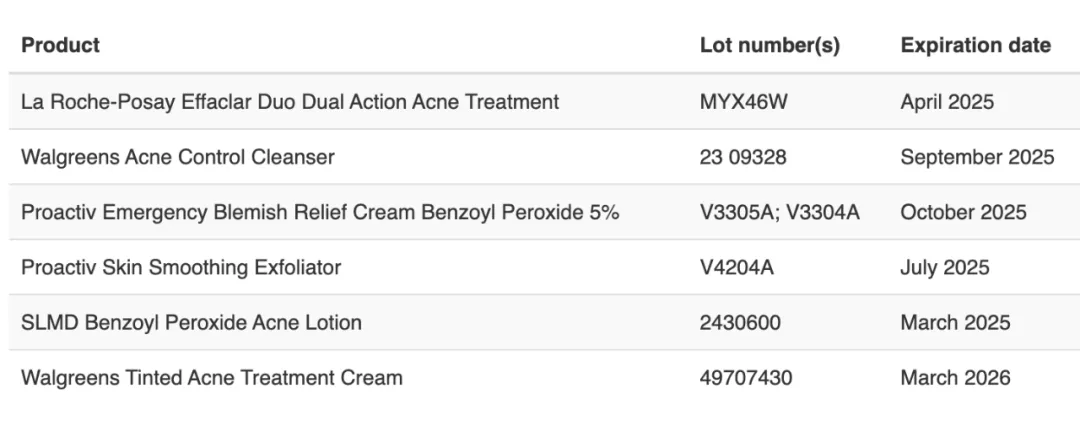Select SLMD Benzoyl Peroxide Acne Lotion cell
This screenshot has width=1080, height=426.
[x=191, y=323]
